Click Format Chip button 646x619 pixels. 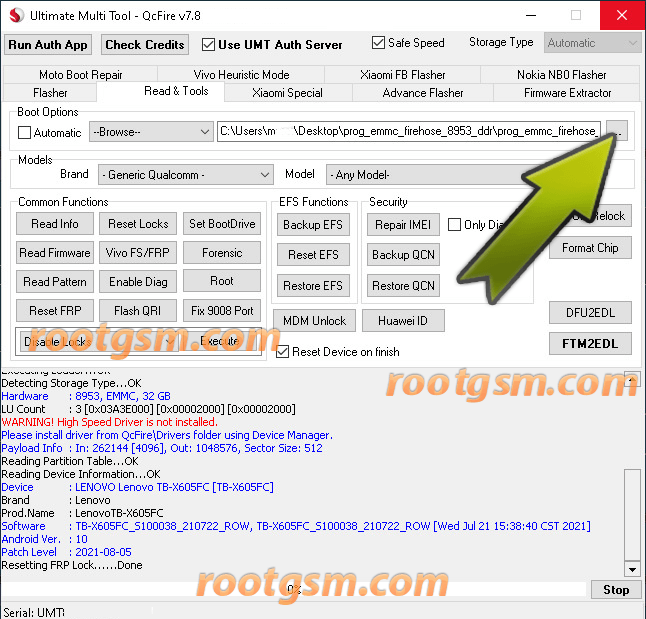click(x=590, y=248)
